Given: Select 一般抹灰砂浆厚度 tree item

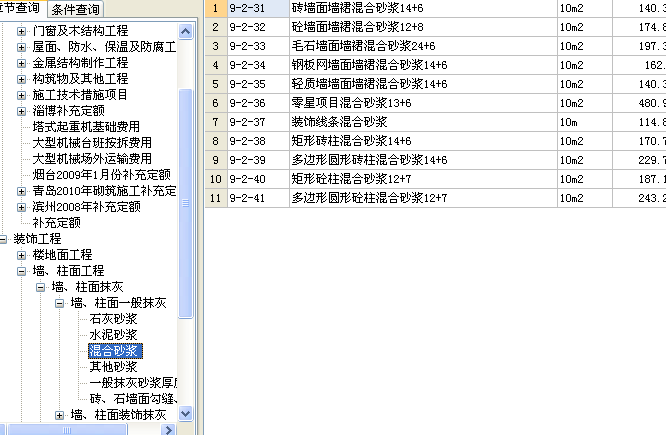Looking at the screenshot, I should [x=133, y=383].
